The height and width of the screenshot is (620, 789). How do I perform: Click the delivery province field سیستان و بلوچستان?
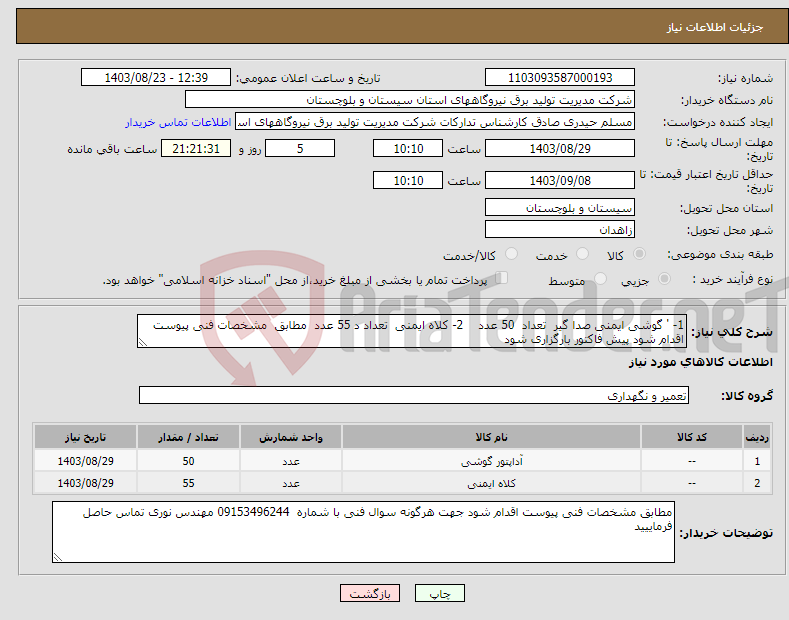pyautogui.click(x=560, y=207)
